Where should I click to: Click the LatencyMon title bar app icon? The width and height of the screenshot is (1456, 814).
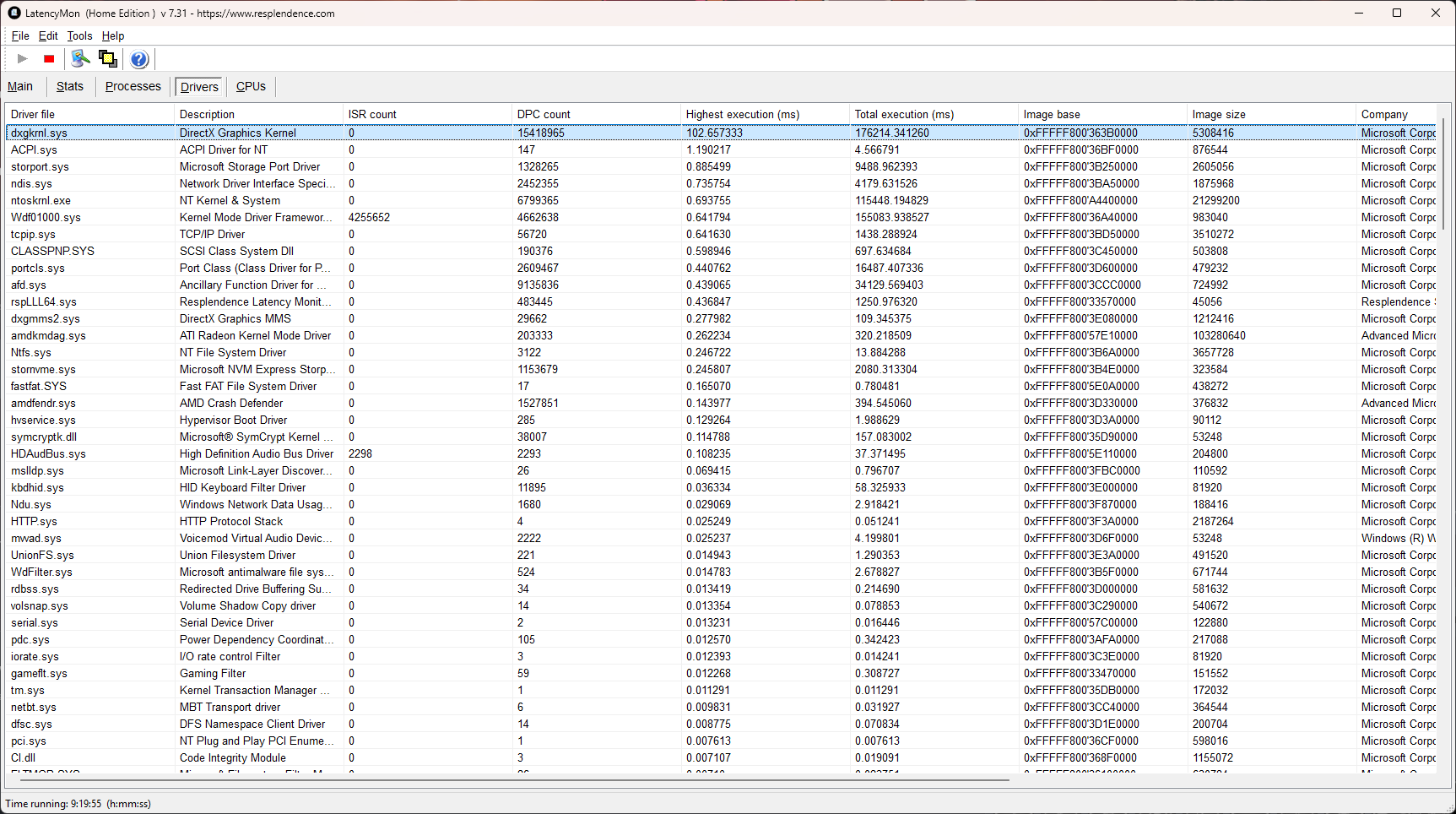point(14,13)
